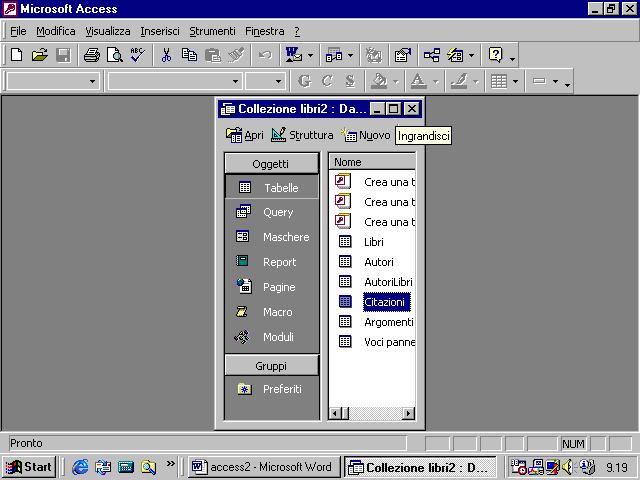Switch to access2 - Microsoft Word taskbar button
This screenshot has width=640, height=480.
(263, 467)
